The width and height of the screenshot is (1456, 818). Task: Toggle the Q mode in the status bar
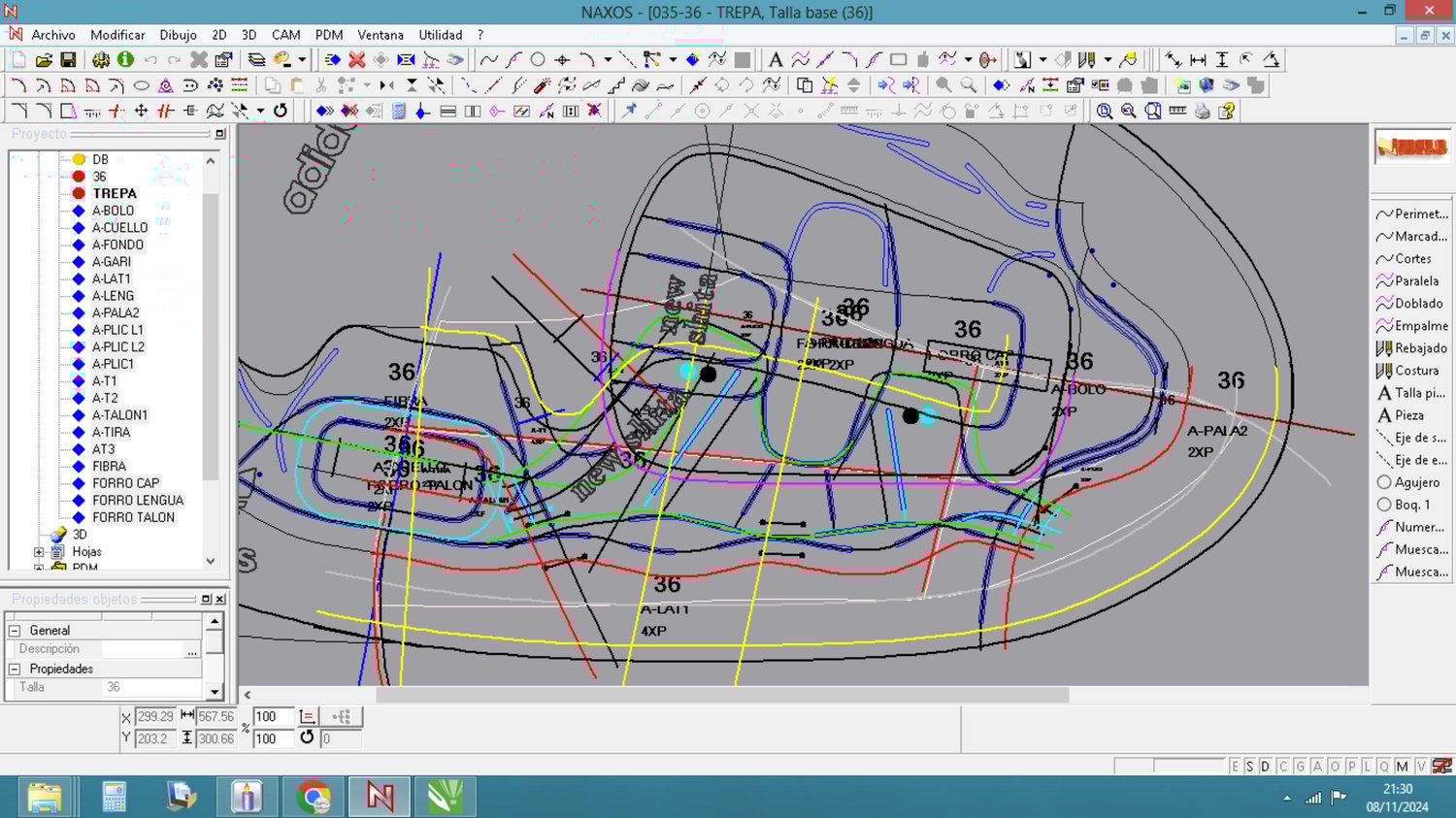[x=1385, y=767]
